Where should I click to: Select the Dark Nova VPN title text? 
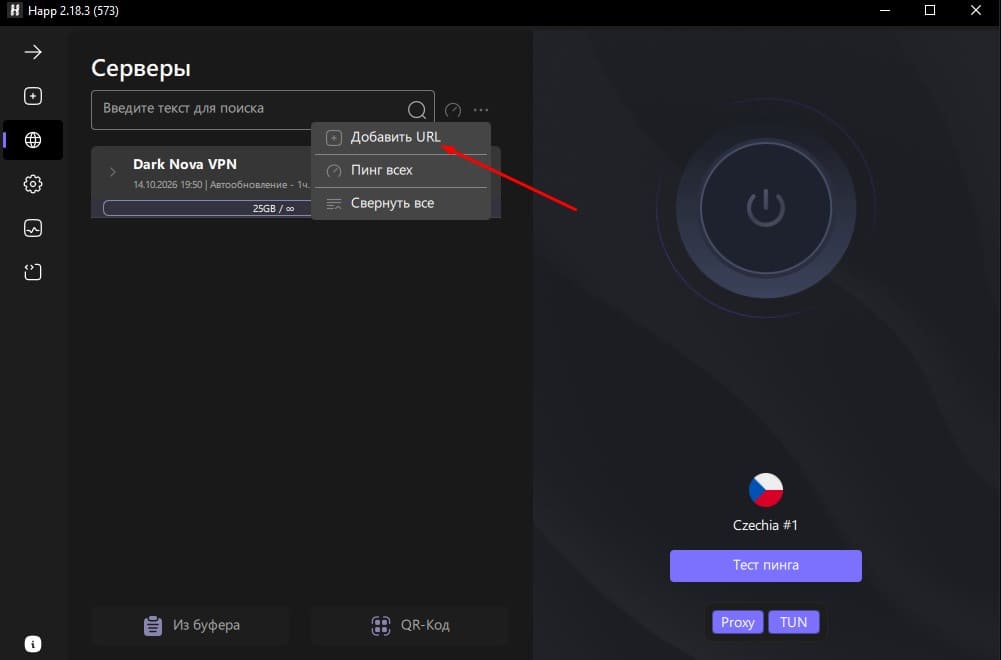(185, 164)
